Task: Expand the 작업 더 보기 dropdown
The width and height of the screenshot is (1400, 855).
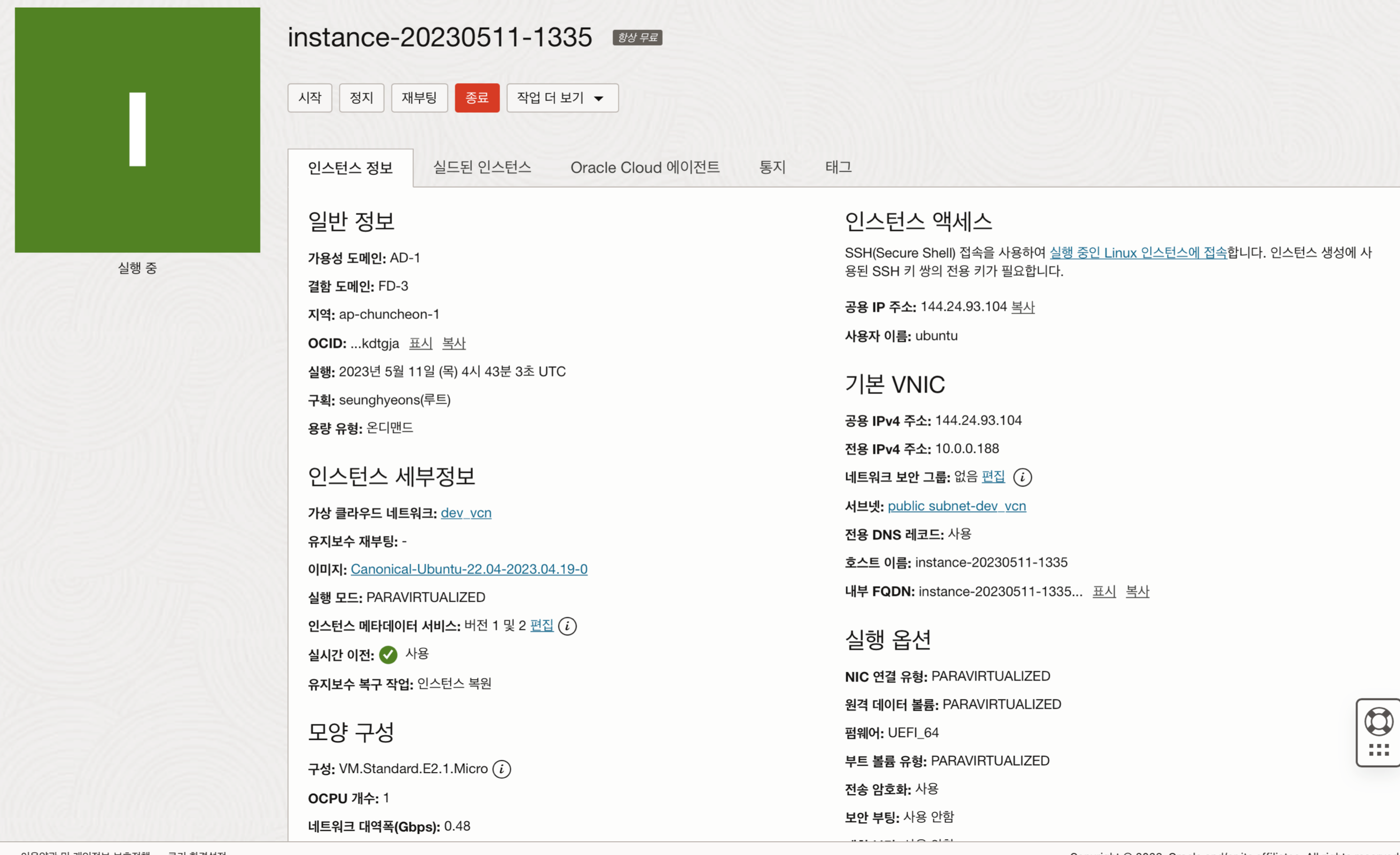Action: pos(562,98)
